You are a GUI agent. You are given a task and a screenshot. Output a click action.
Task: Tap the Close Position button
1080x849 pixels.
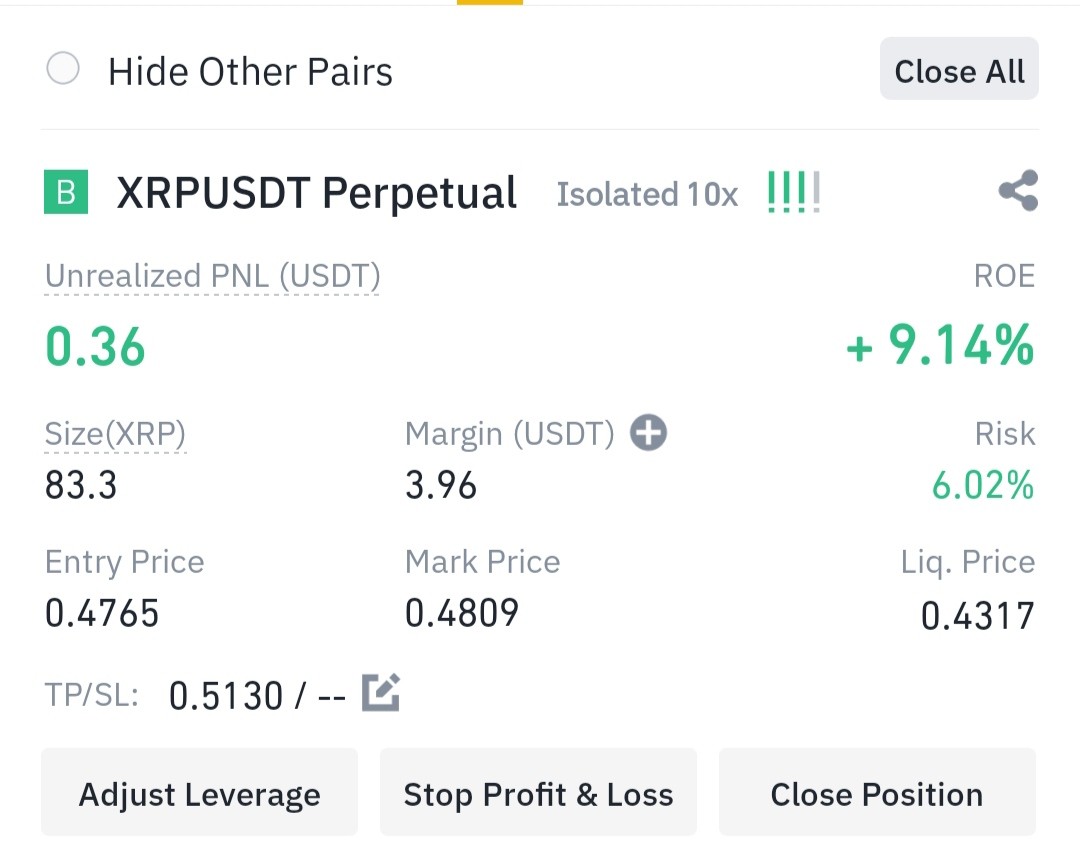coord(877,793)
